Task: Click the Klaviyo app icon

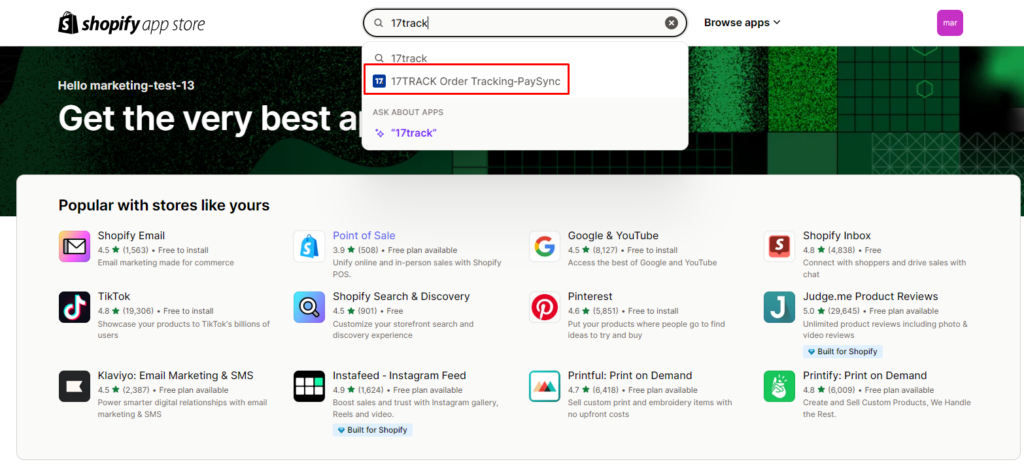Action: click(74, 386)
